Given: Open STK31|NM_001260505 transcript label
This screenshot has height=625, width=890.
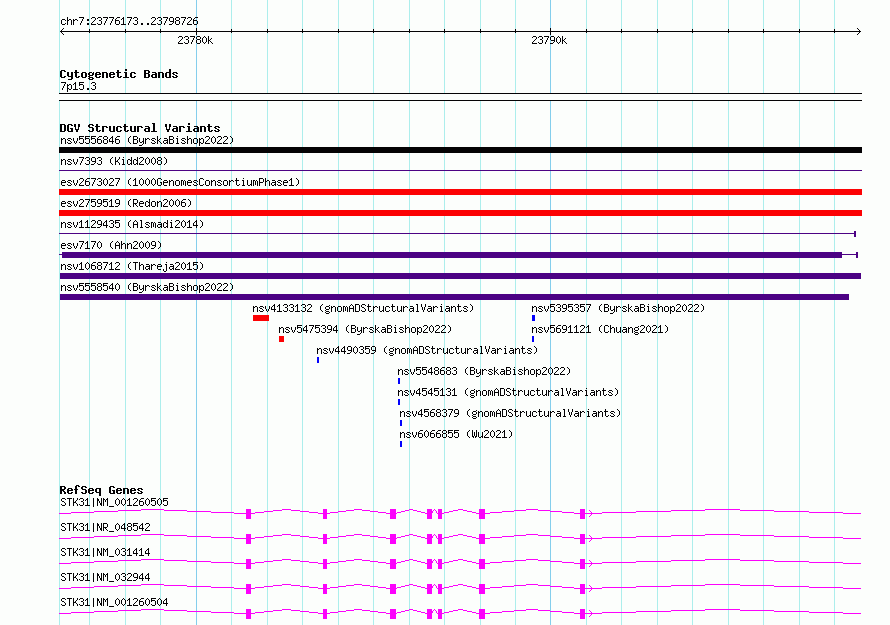Looking at the screenshot, I should (114, 502).
